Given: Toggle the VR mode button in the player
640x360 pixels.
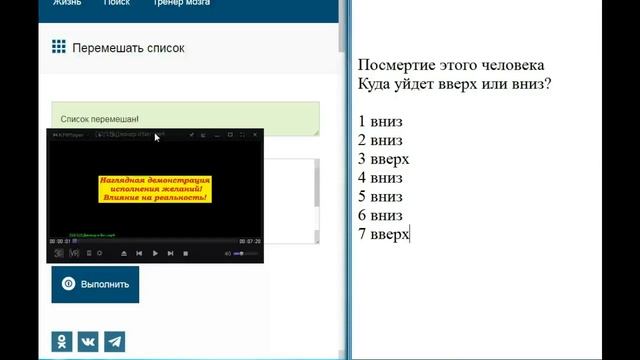Looking at the screenshot, I should pos(74,253).
